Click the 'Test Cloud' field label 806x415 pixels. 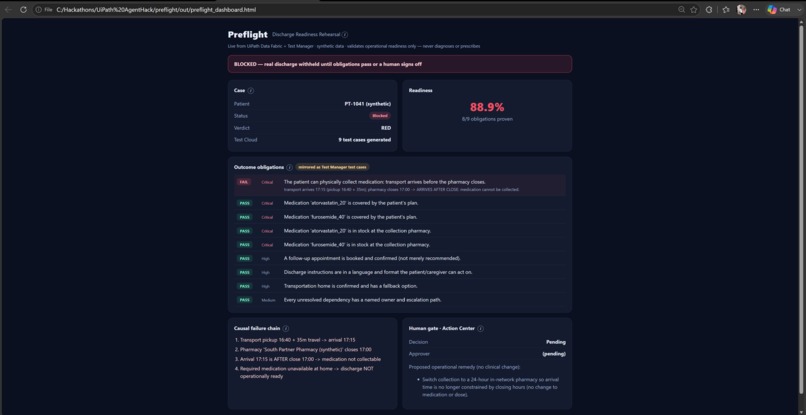[245, 140]
